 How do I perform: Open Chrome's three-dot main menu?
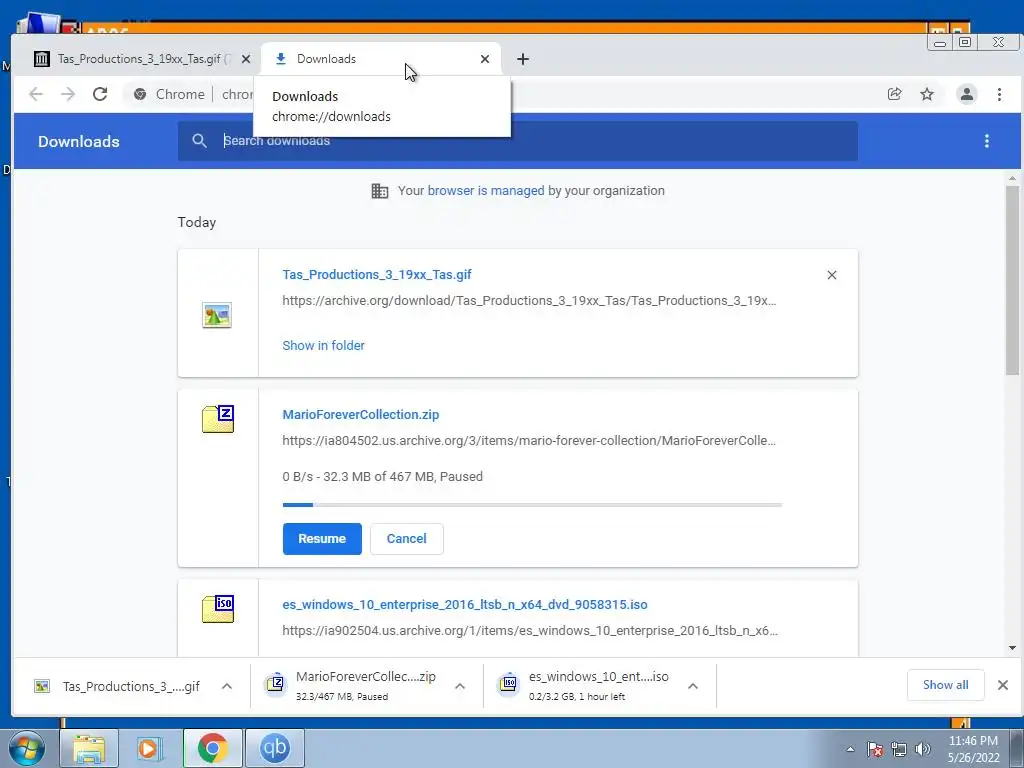[x=999, y=94]
